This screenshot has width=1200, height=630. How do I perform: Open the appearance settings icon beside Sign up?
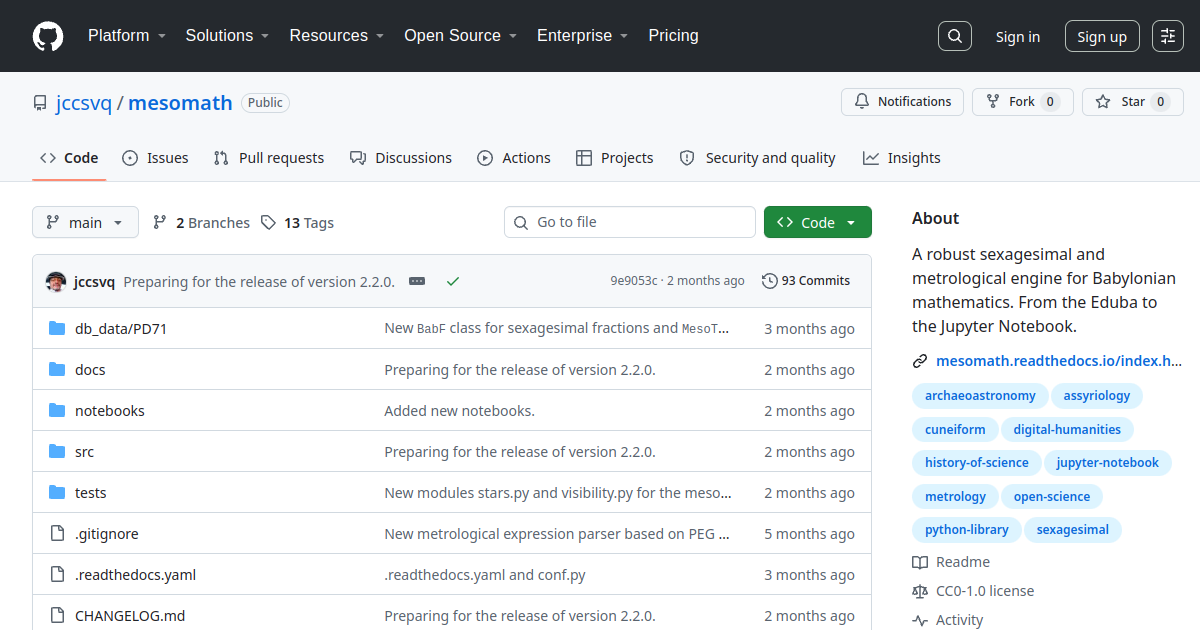click(x=1168, y=36)
